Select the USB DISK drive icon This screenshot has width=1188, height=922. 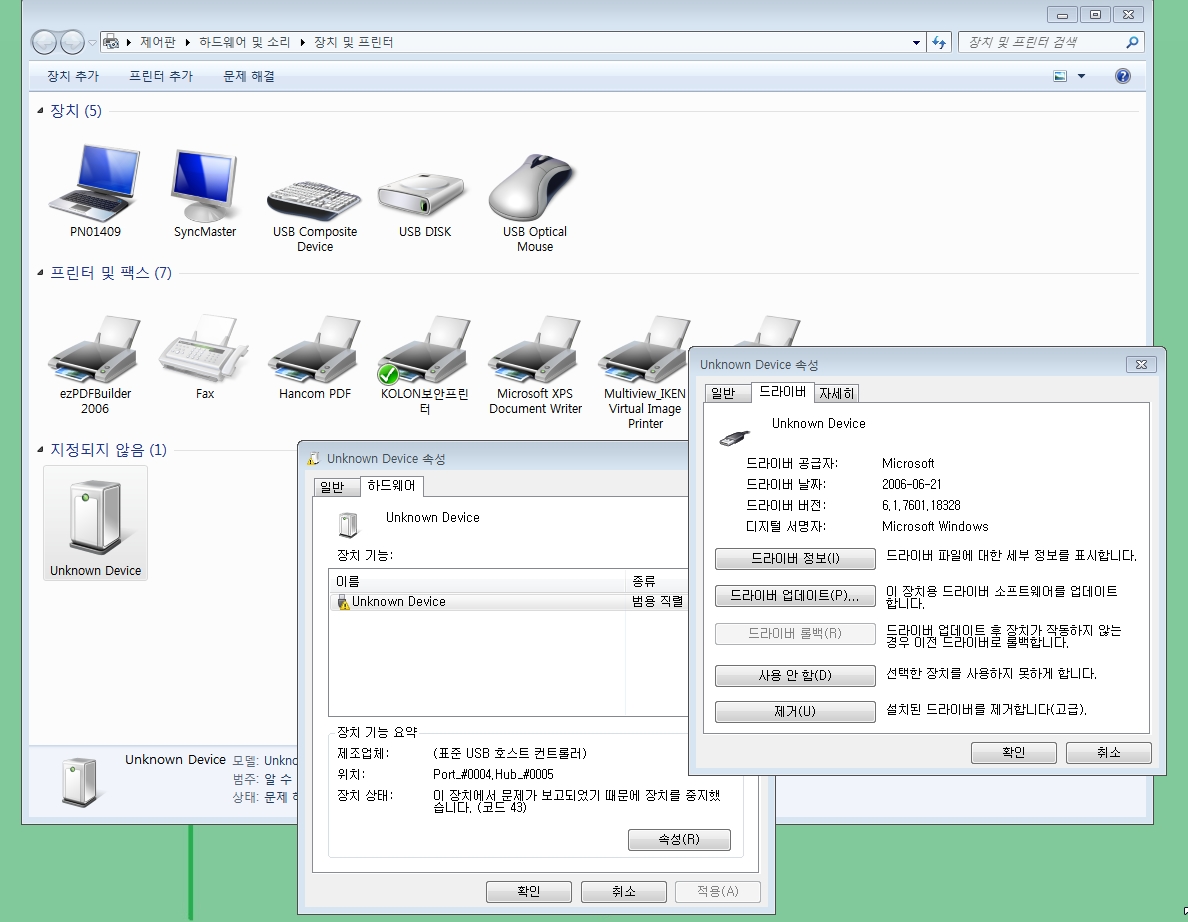click(x=424, y=195)
